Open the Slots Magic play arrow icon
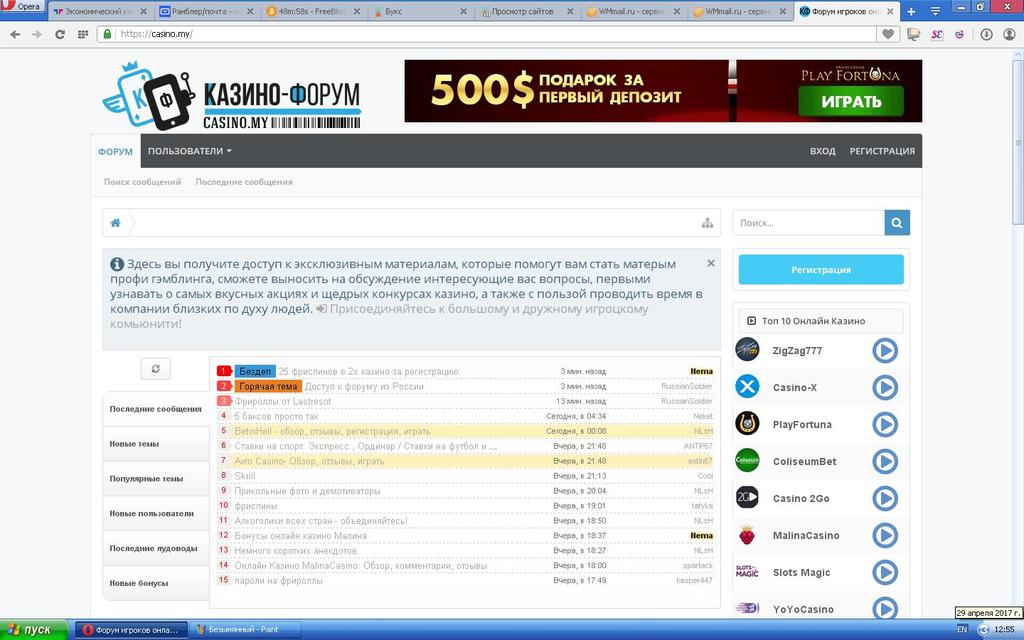This screenshot has height=640, width=1024. click(x=885, y=572)
